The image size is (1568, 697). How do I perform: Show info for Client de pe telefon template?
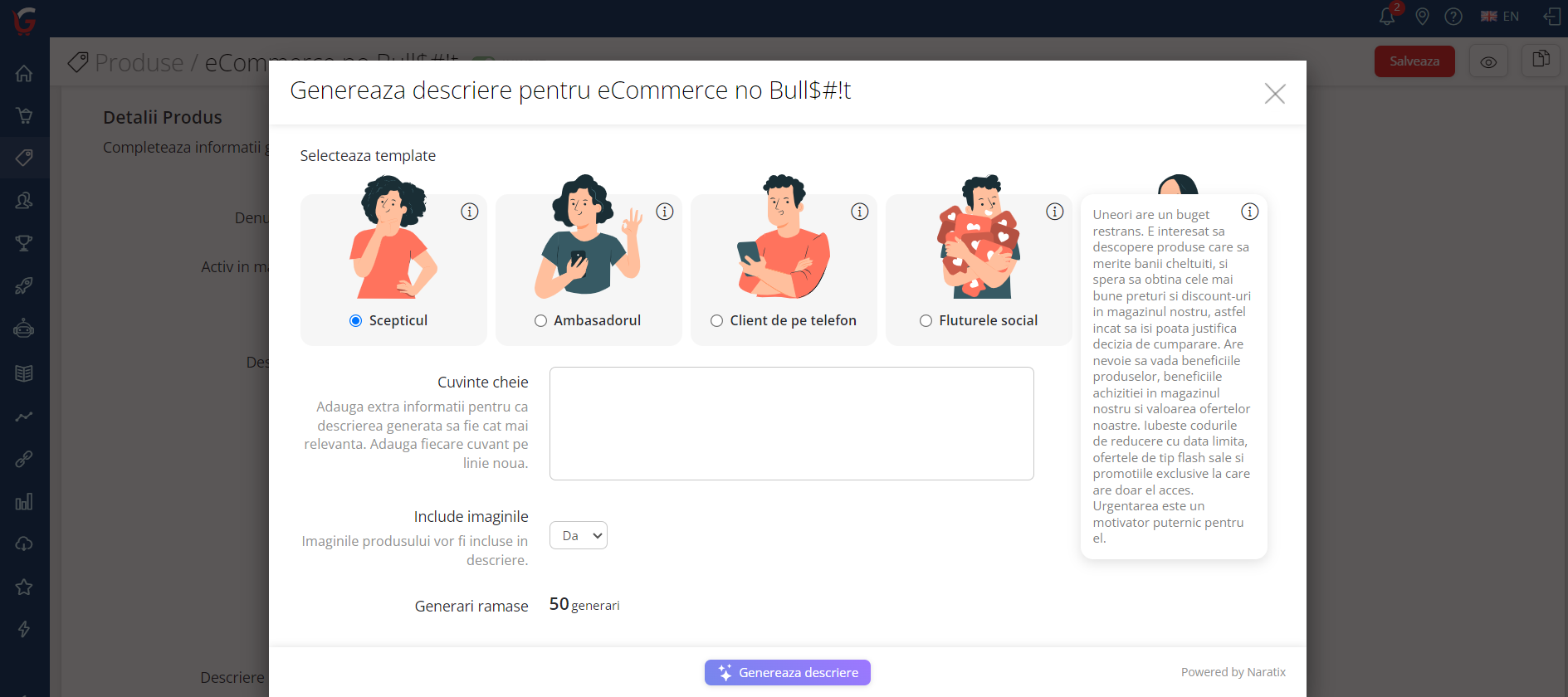pyautogui.click(x=860, y=212)
